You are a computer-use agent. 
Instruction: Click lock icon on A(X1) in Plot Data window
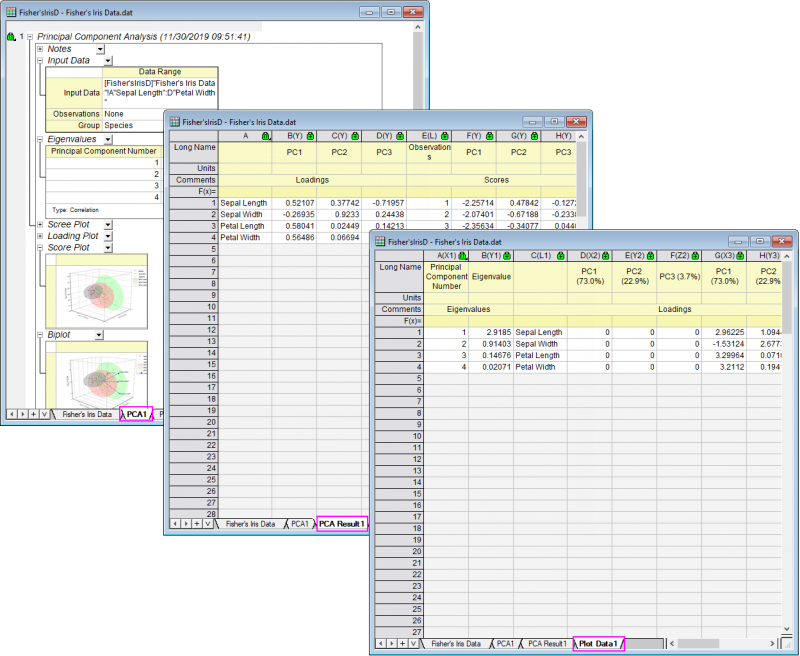tap(462, 256)
